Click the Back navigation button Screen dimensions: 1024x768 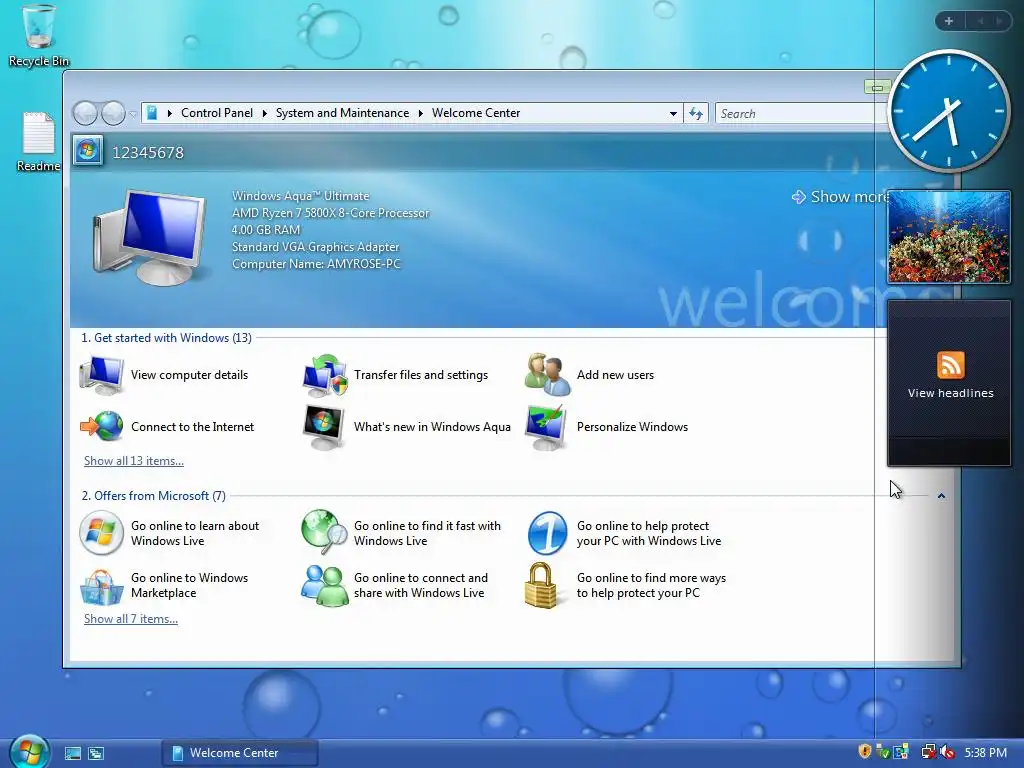[x=86, y=114]
